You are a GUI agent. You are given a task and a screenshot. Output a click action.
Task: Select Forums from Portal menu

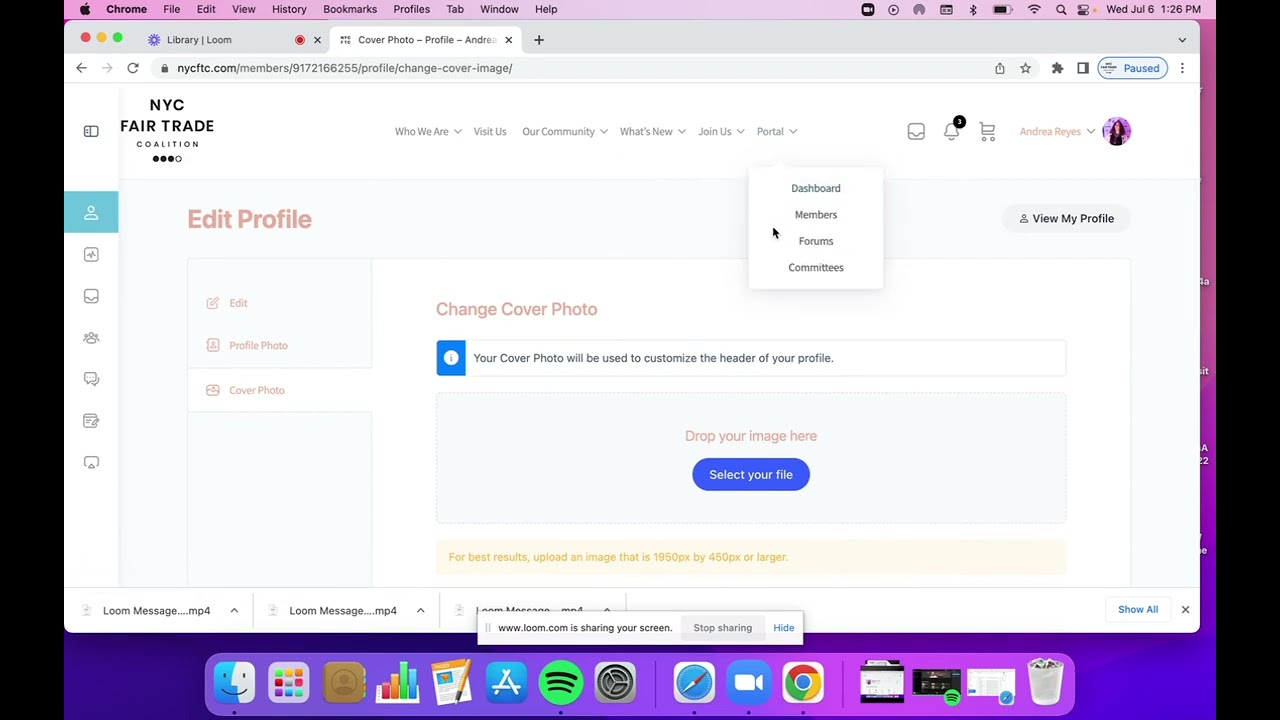click(816, 241)
